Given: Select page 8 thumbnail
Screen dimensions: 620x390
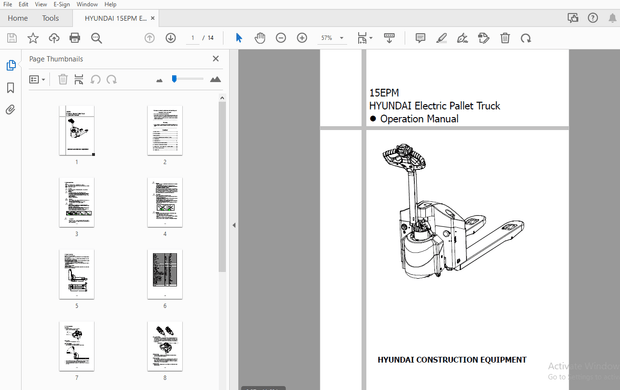Looking at the screenshot, I should [x=165, y=346].
